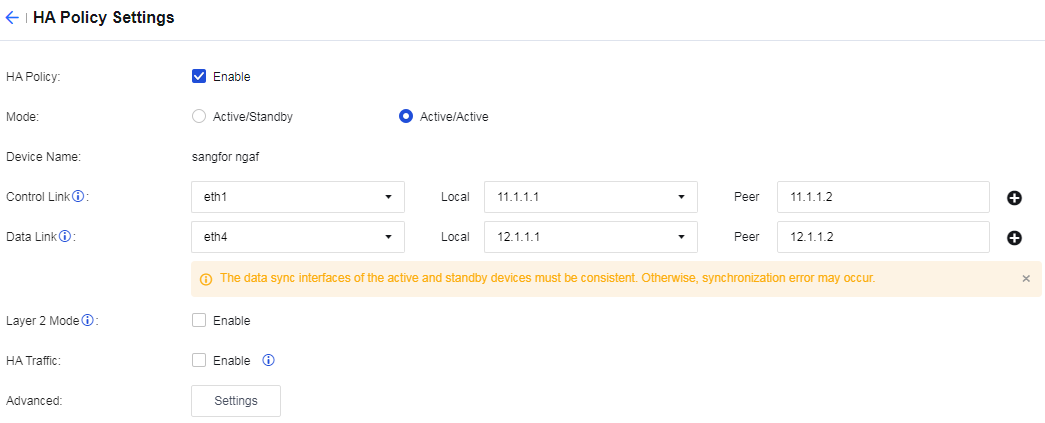
Task: Click the info icon beside HA Traffic Enable
Action: (x=268, y=360)
